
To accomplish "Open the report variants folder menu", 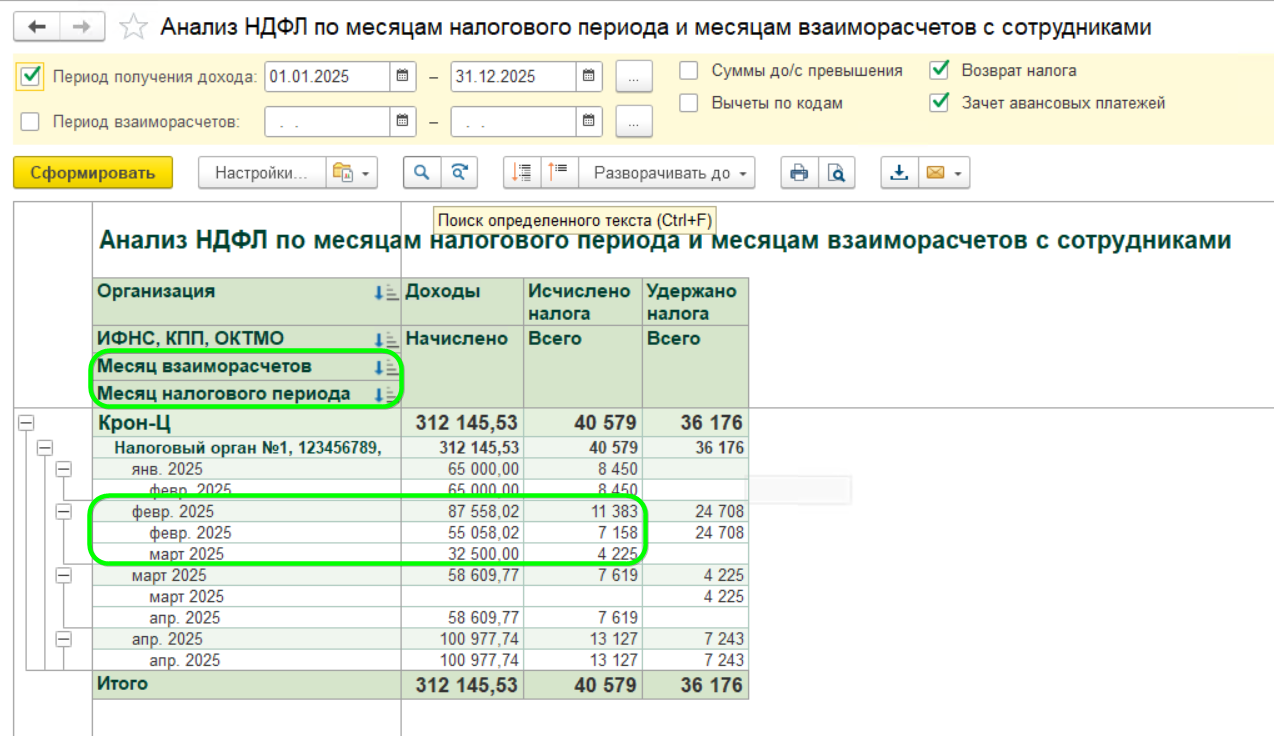I will pyautogui.click(x=351, y=173).
